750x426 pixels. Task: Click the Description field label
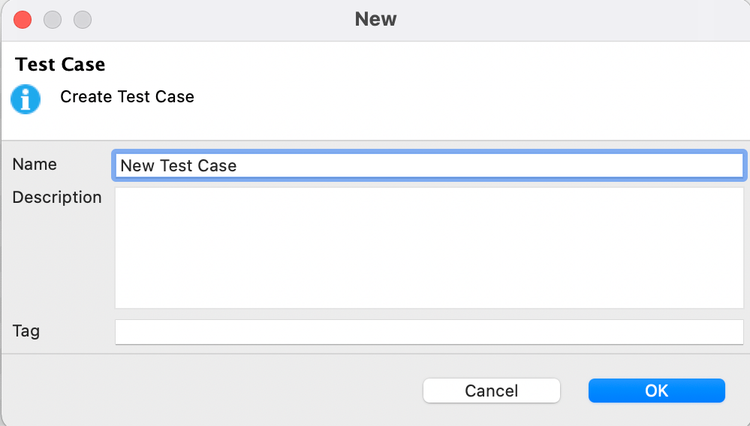(57, 197)
